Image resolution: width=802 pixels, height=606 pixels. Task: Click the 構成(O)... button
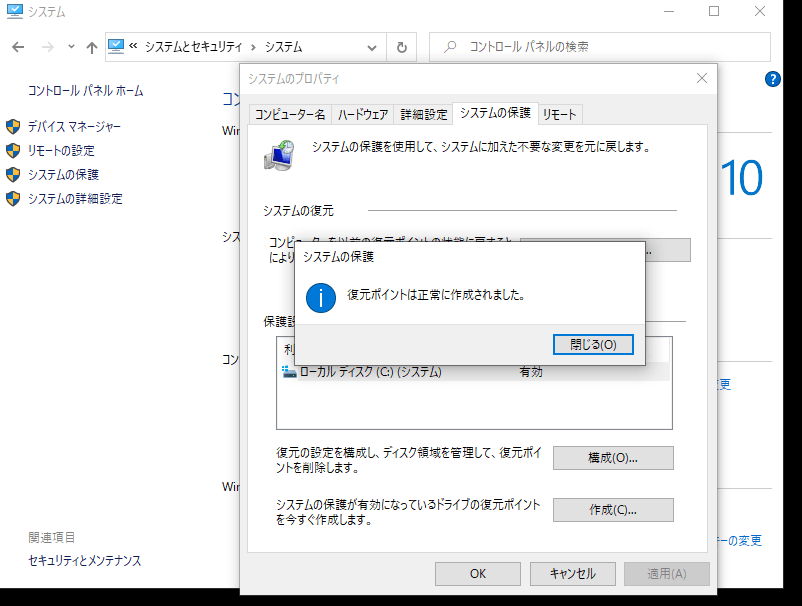coord(613,458)
